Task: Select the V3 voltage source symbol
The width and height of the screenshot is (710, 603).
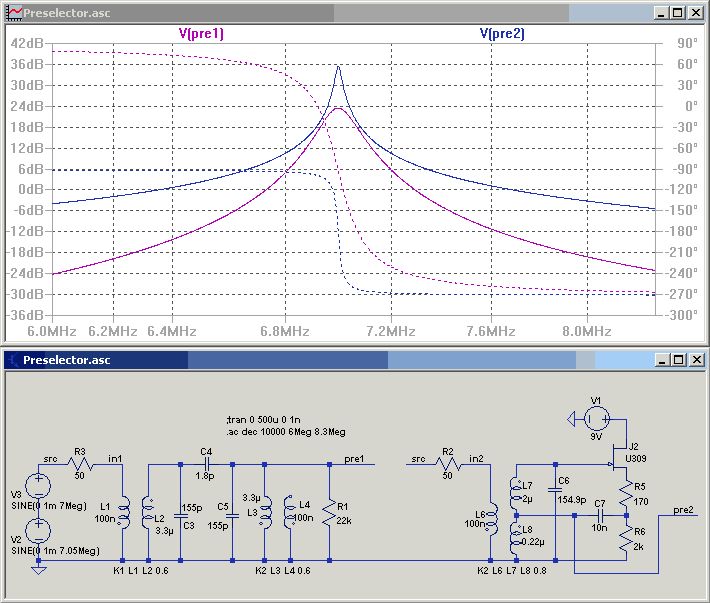Action: [x=38, y=487]
